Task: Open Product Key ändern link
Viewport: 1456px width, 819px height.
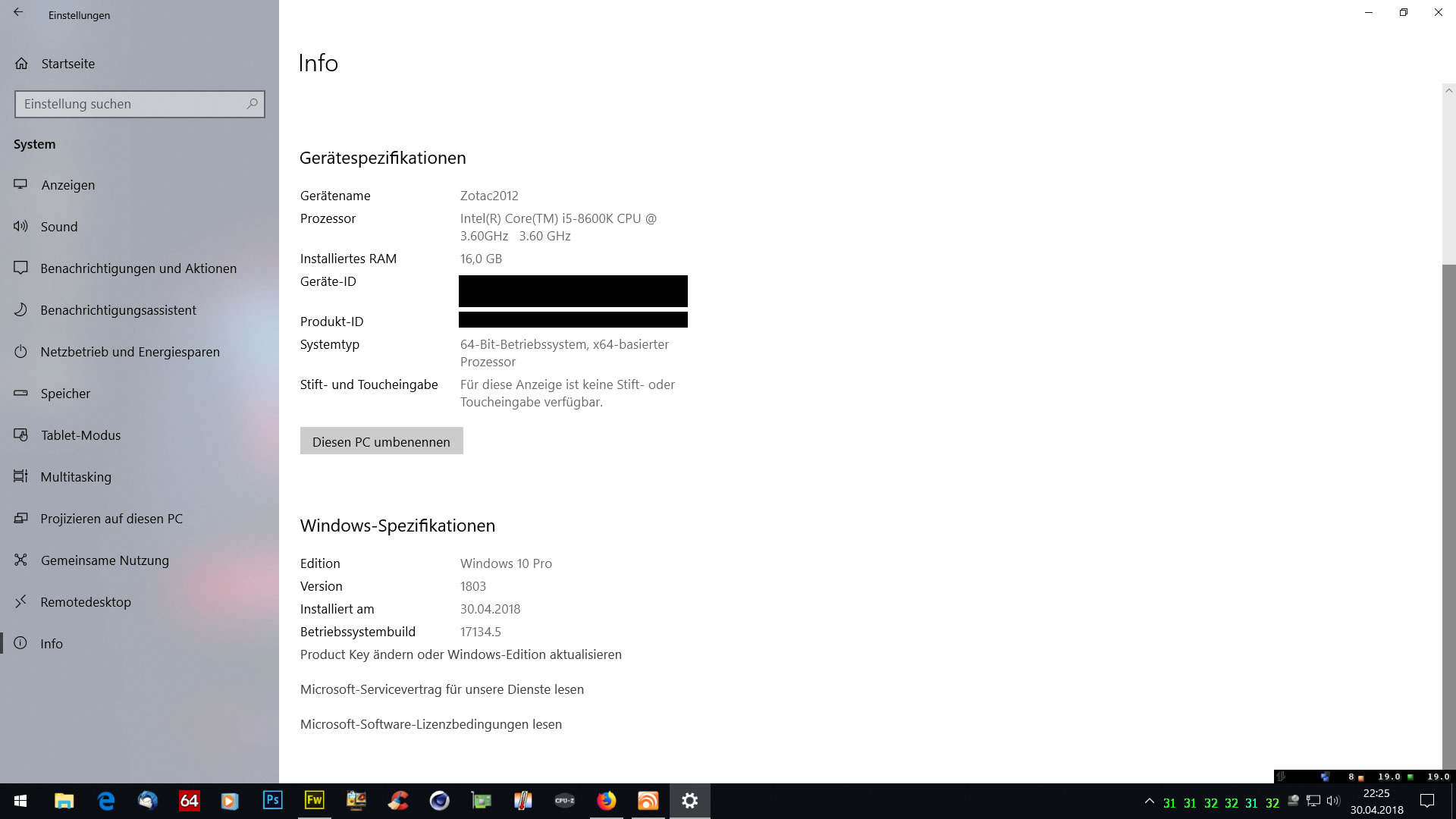Action: click(x=460, y=654)
